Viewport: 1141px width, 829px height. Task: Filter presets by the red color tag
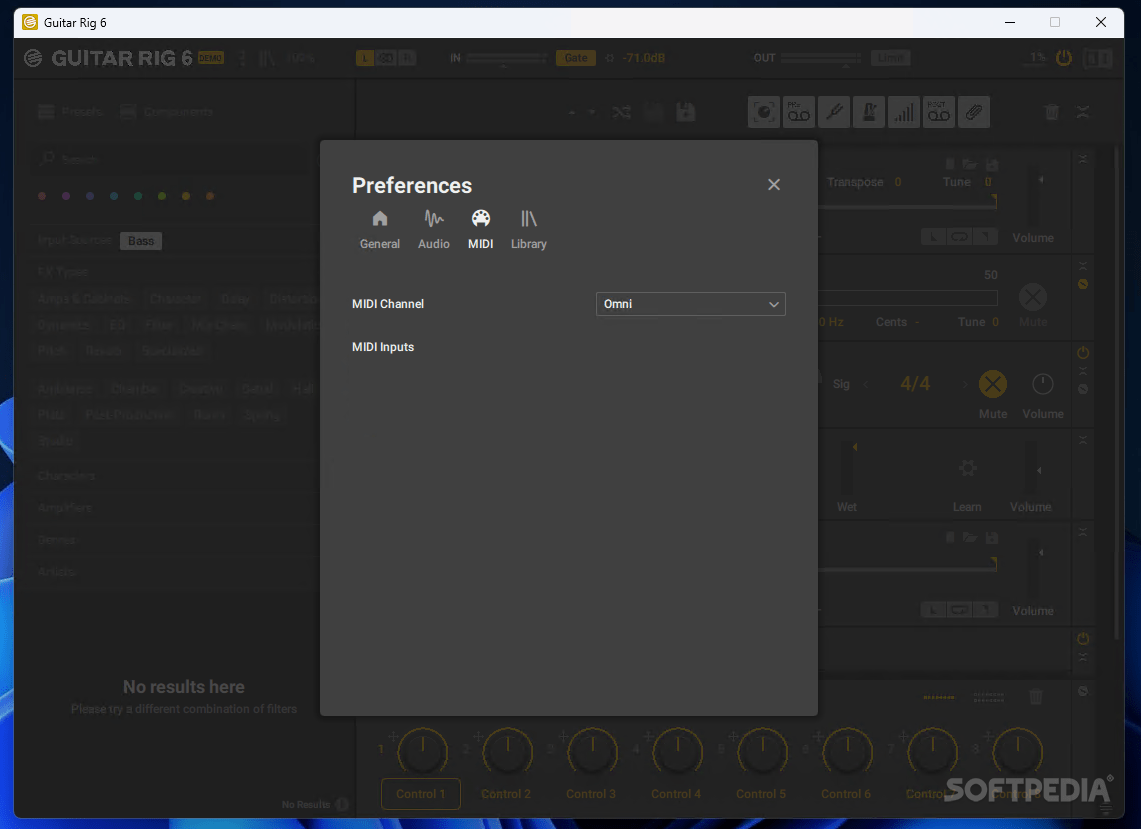(42, 197)
